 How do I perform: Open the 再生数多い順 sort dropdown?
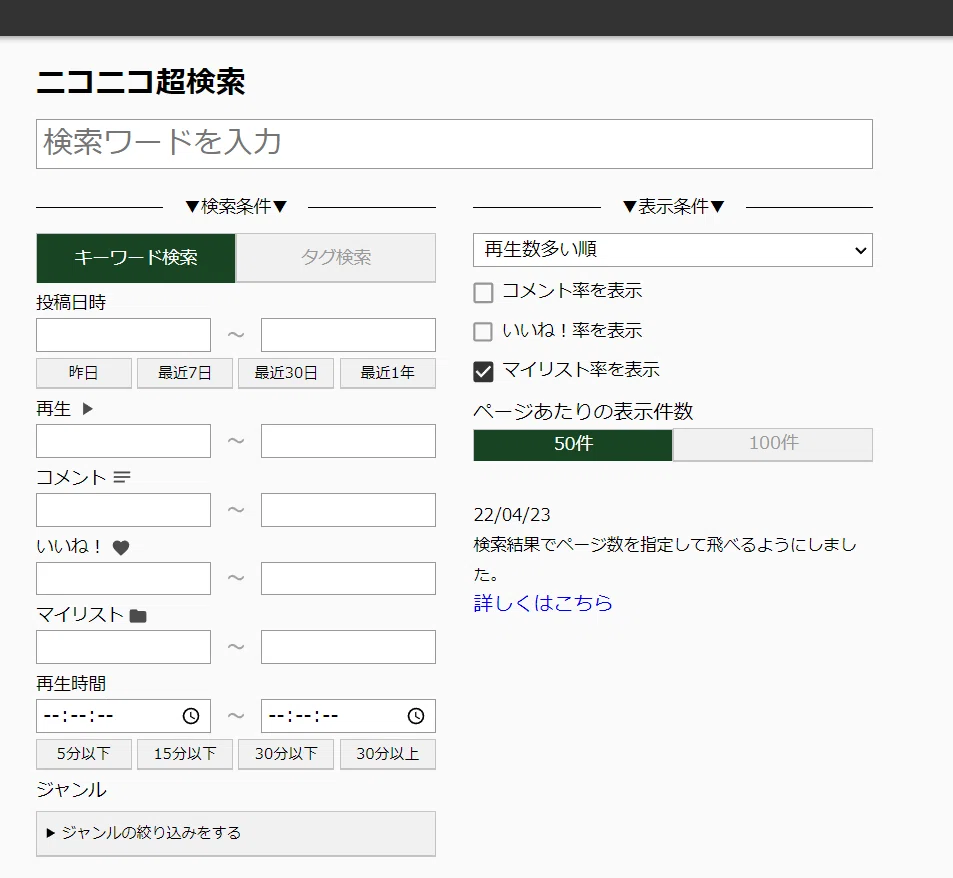click(673, 250)
